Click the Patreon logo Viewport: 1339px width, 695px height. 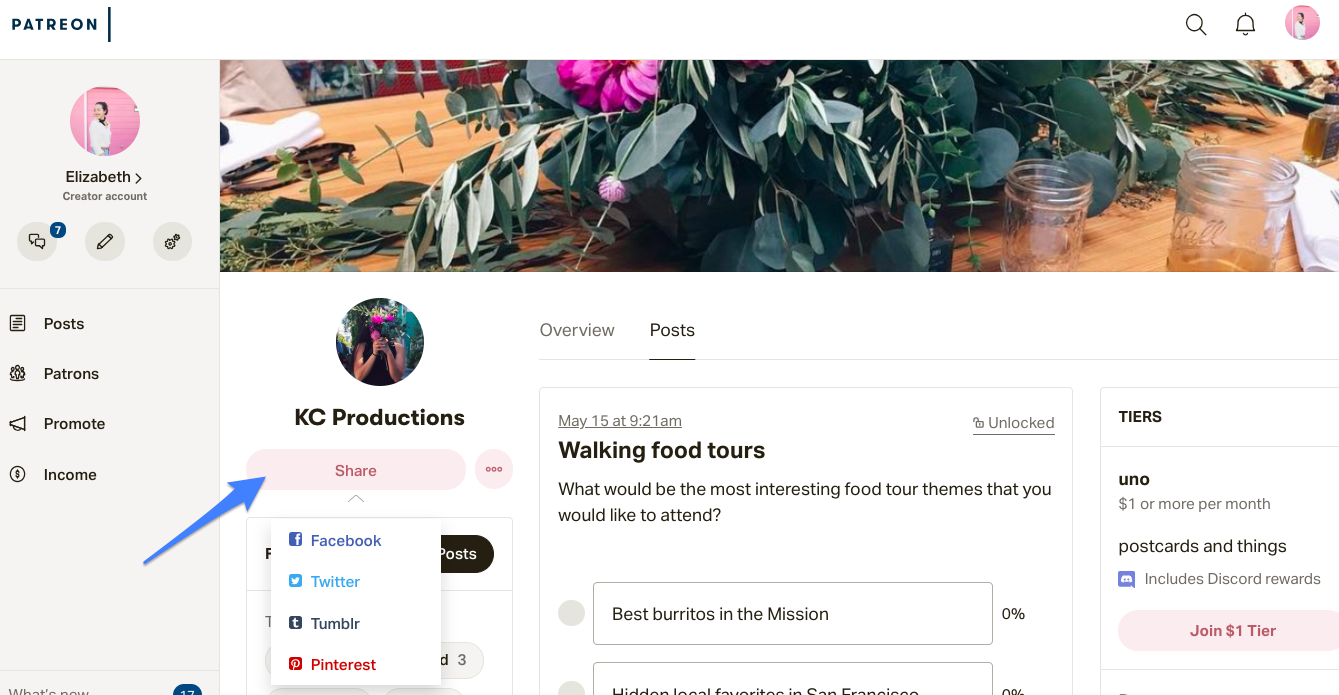[55, 24]
